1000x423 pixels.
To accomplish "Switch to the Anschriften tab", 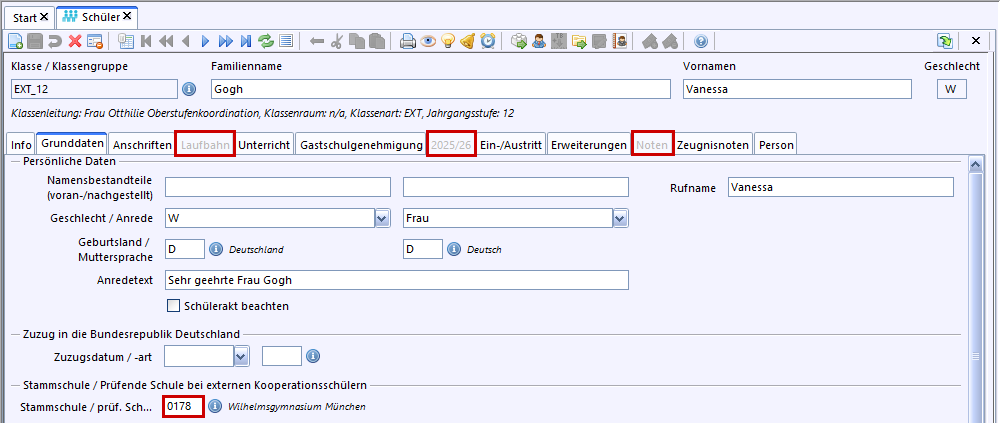I will (x=142, y=145).
